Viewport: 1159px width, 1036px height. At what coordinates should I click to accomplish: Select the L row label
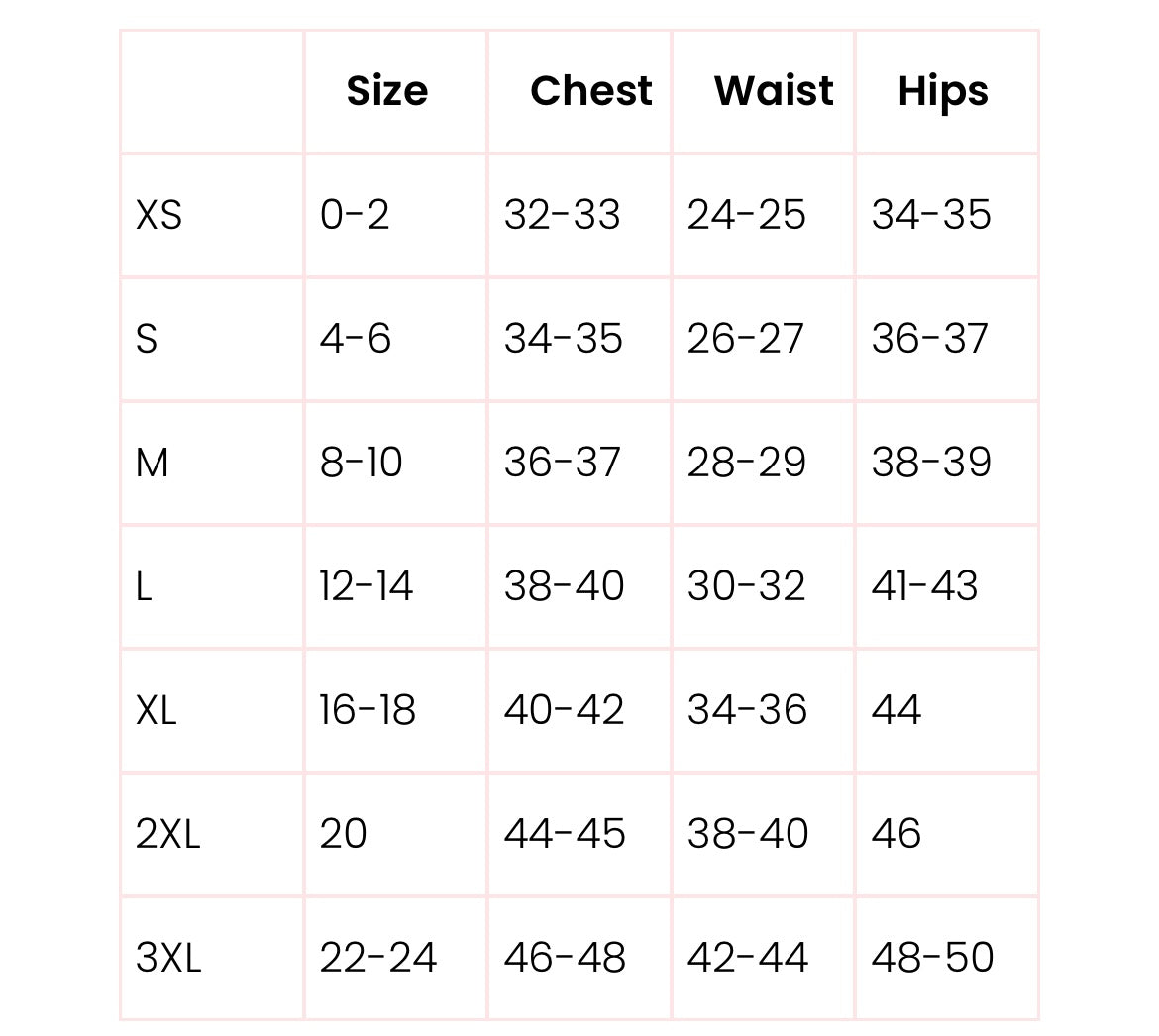[145, 586]
